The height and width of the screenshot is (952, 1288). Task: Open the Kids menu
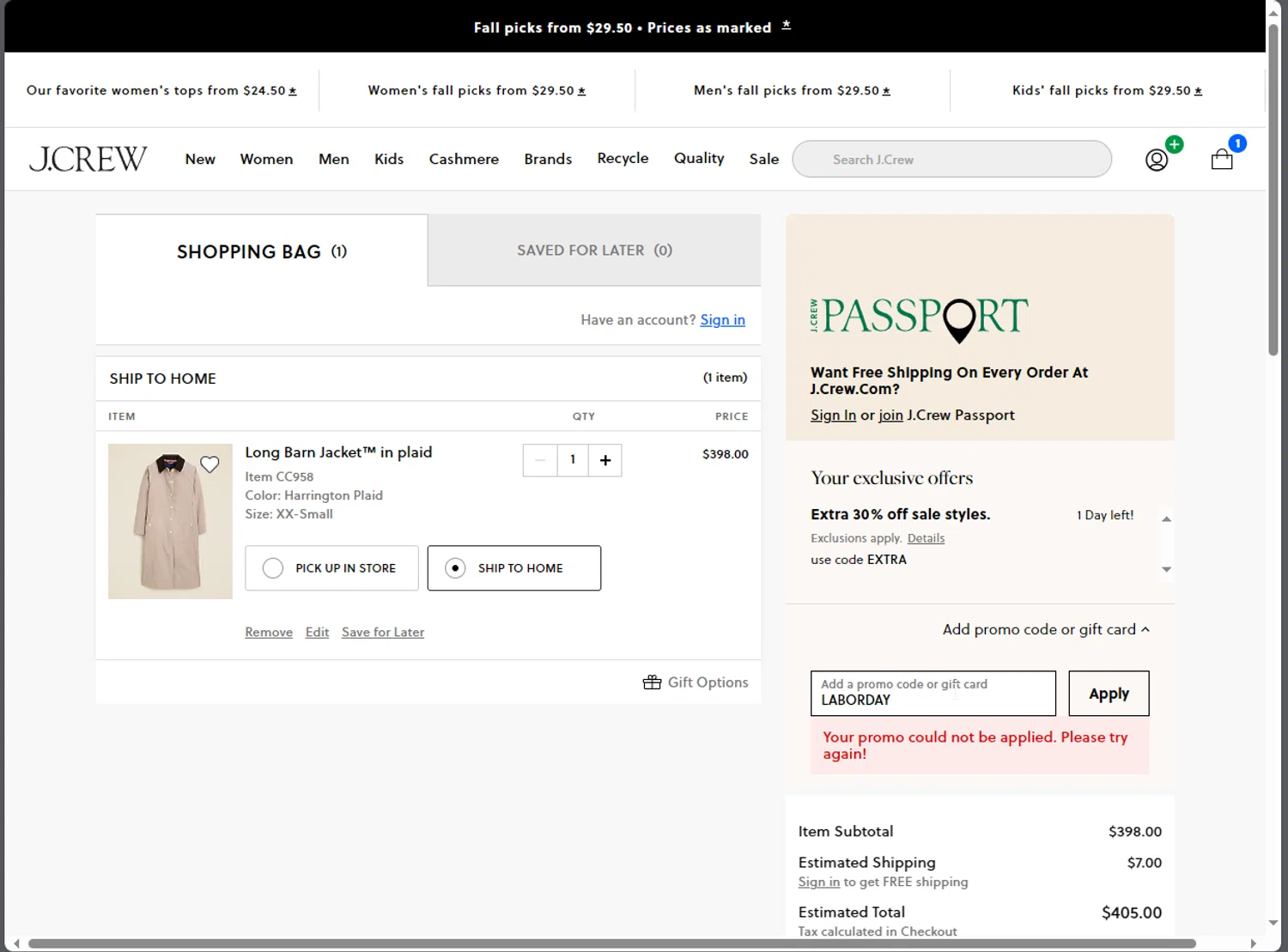389,159
